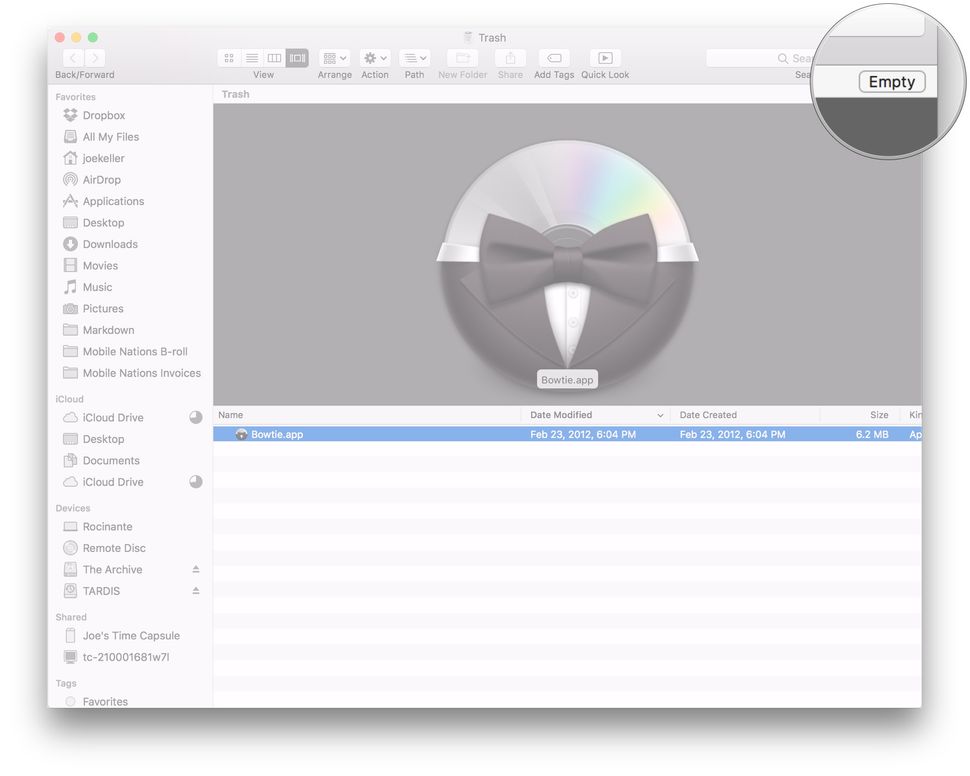Switch to list view in the toolbar
Screen dimensions: 970x776
pyautogui.click(x=251, y=58)
